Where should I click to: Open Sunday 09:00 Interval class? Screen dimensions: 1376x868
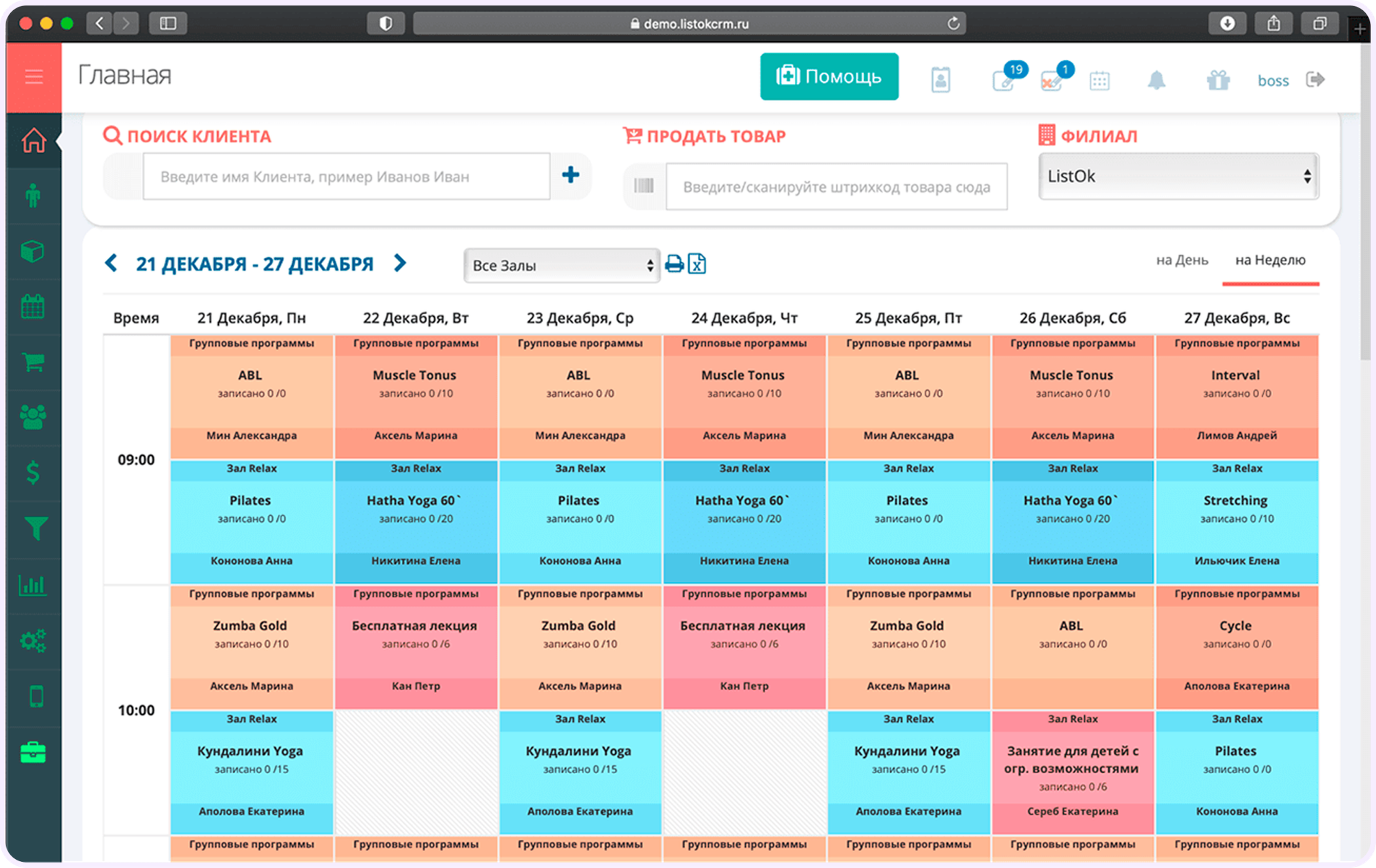pos(1237,397)
